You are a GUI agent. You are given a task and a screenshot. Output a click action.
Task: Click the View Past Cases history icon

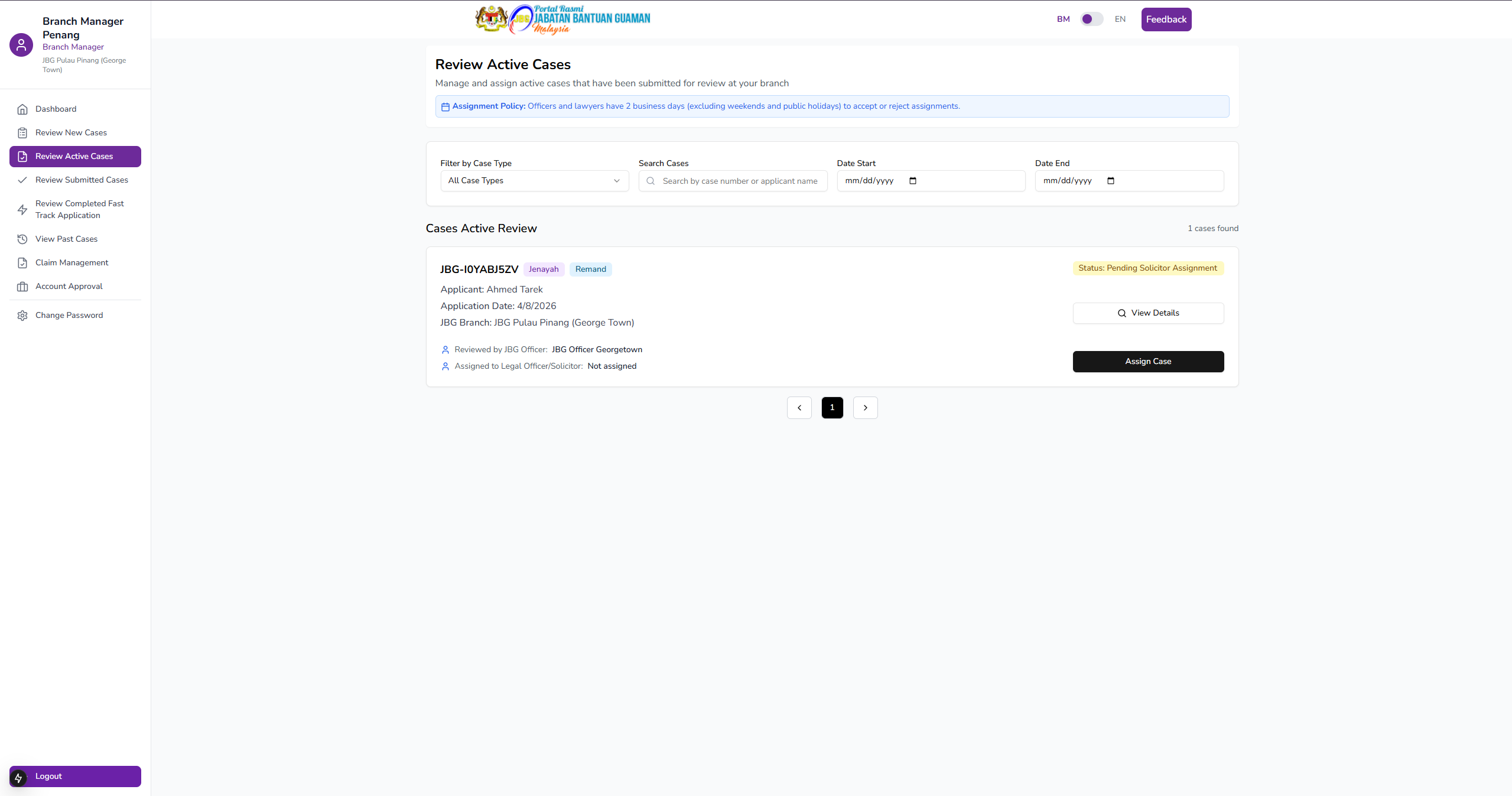point(22,239)
